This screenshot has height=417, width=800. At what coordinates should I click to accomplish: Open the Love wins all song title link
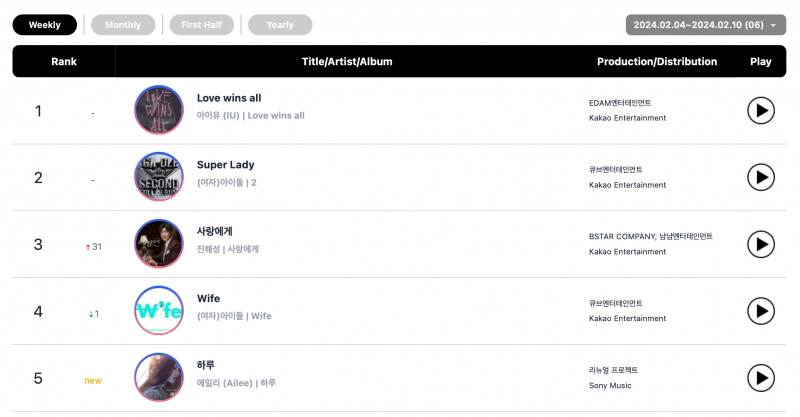(229, 98)
